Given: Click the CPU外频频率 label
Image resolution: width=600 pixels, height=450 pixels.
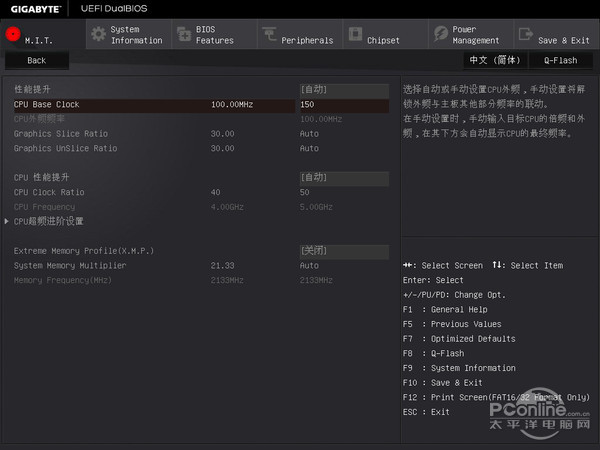Looking at the screenshot, I should coord(39,119).
